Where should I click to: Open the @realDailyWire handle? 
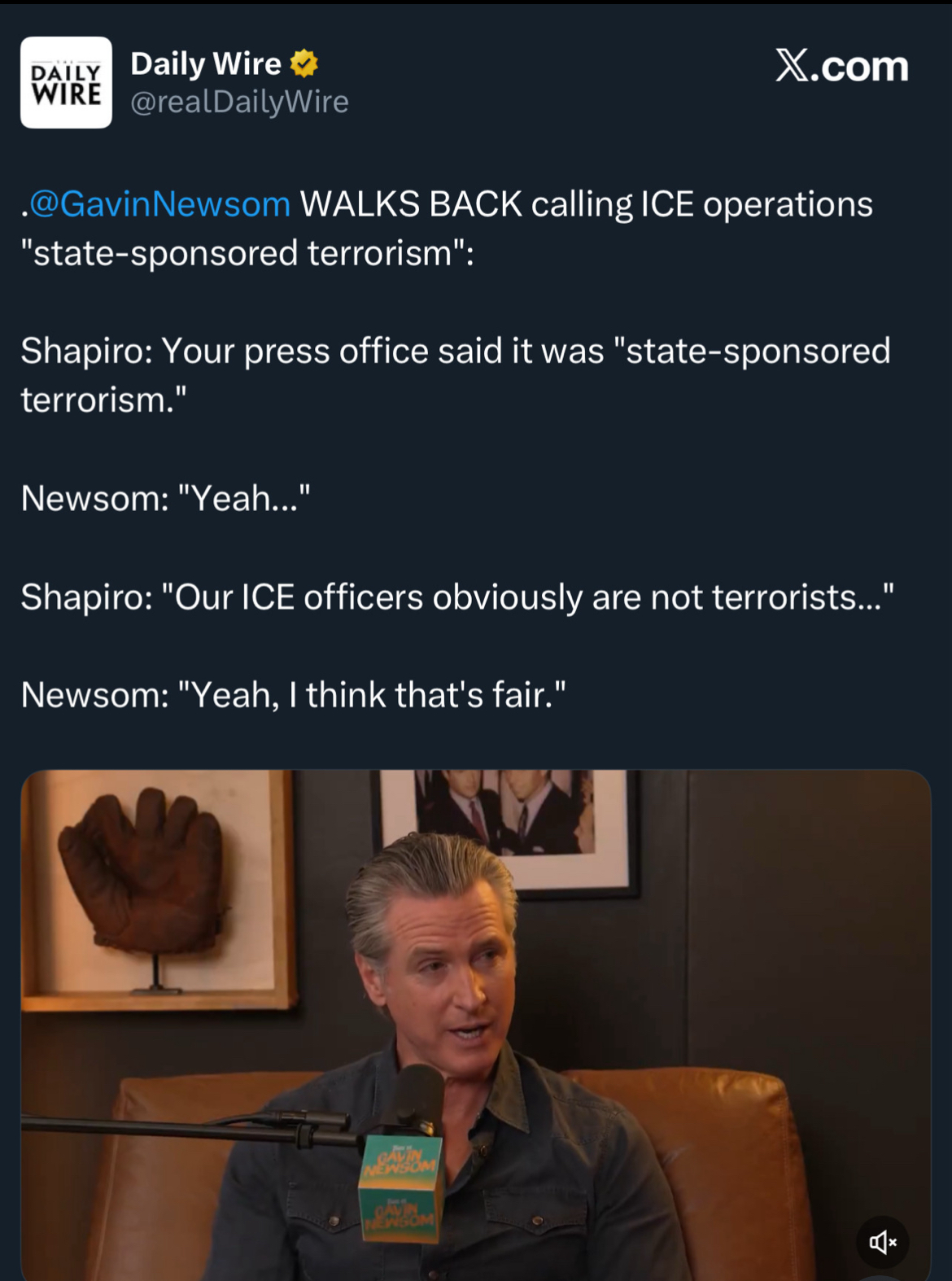[239, 102]
